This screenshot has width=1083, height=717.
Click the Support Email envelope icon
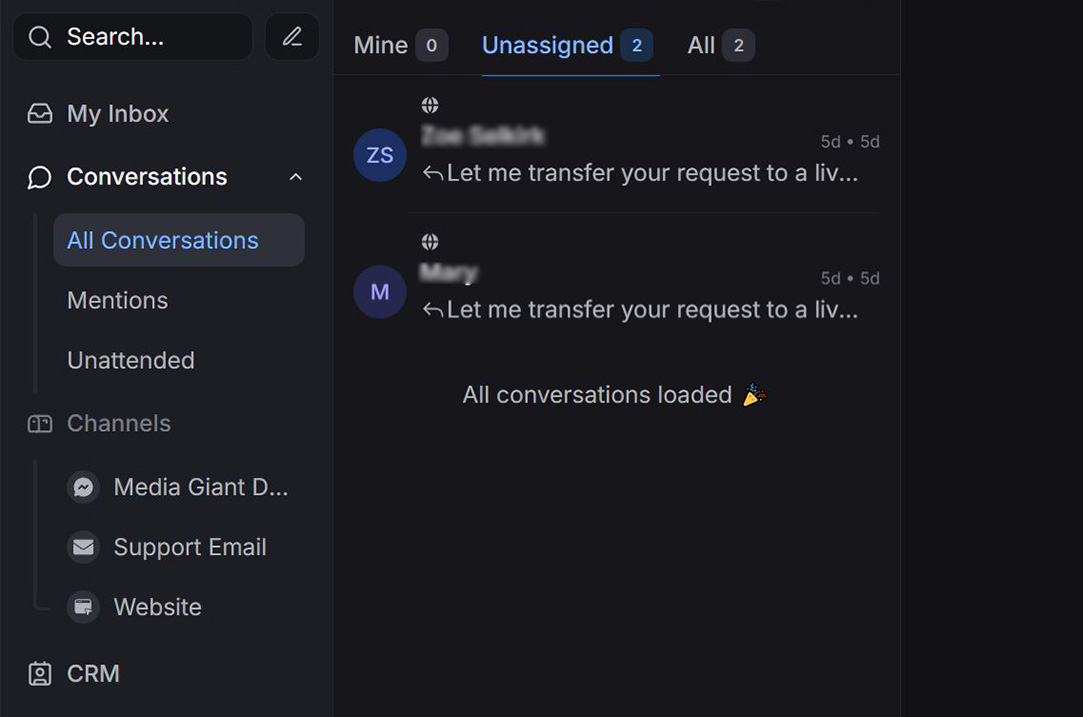83,547
